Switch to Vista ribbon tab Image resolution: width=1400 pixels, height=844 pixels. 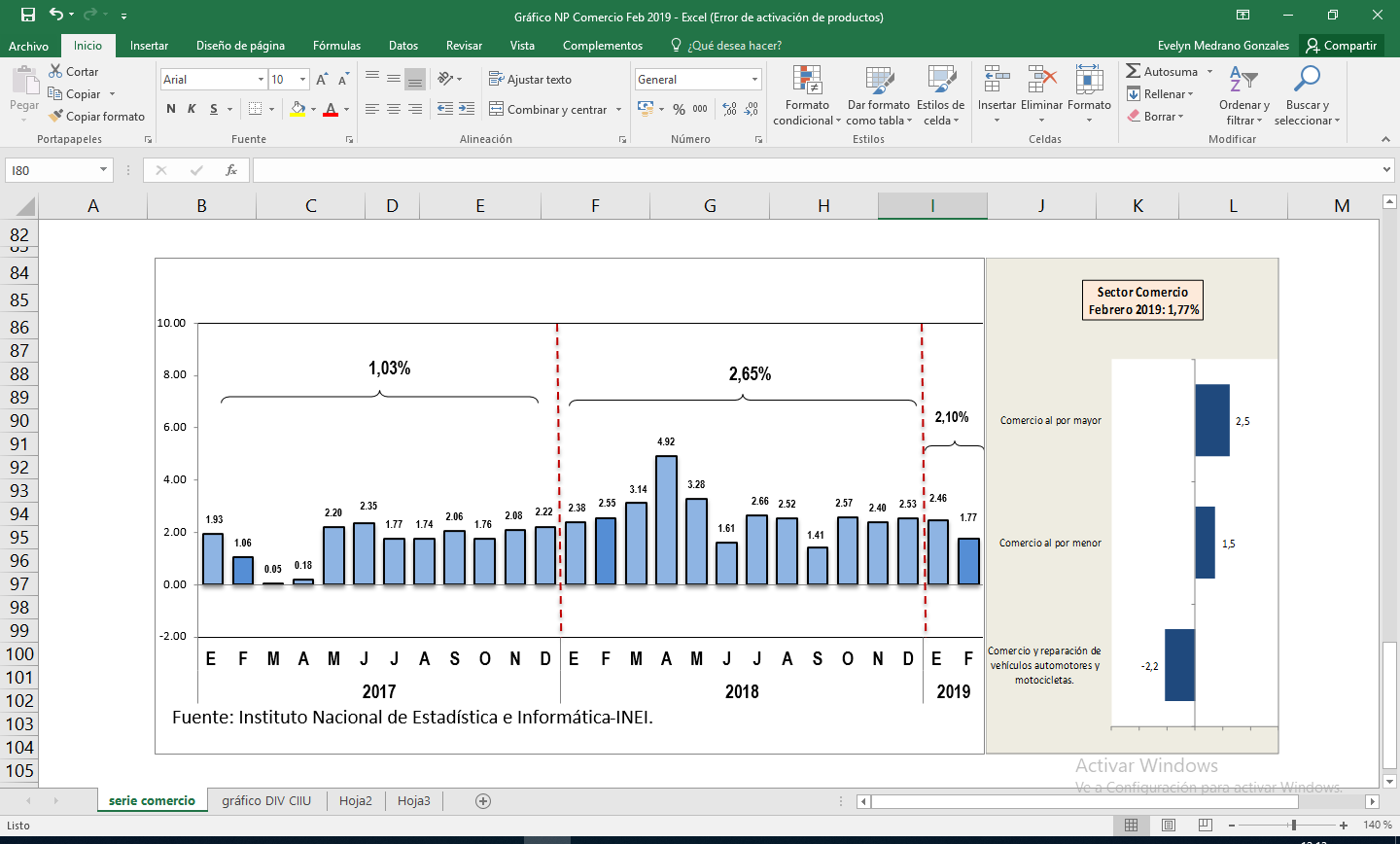coord(522,46)
